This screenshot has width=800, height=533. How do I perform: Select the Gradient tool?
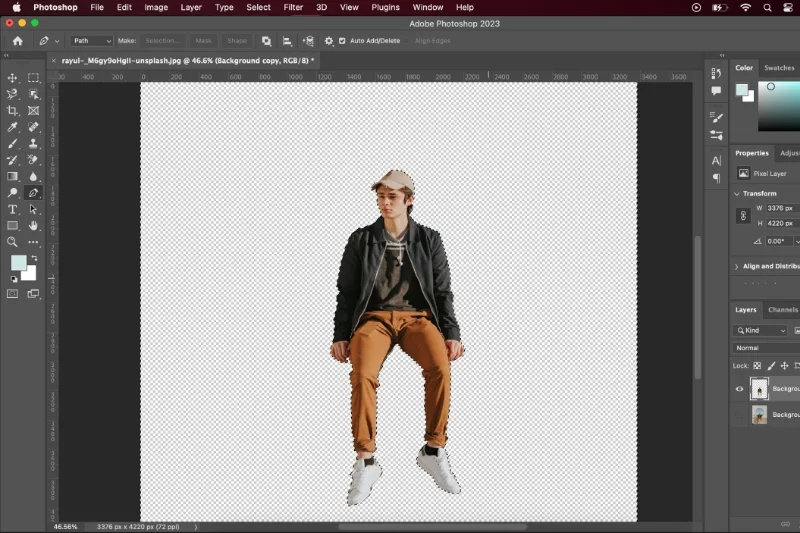12,176
